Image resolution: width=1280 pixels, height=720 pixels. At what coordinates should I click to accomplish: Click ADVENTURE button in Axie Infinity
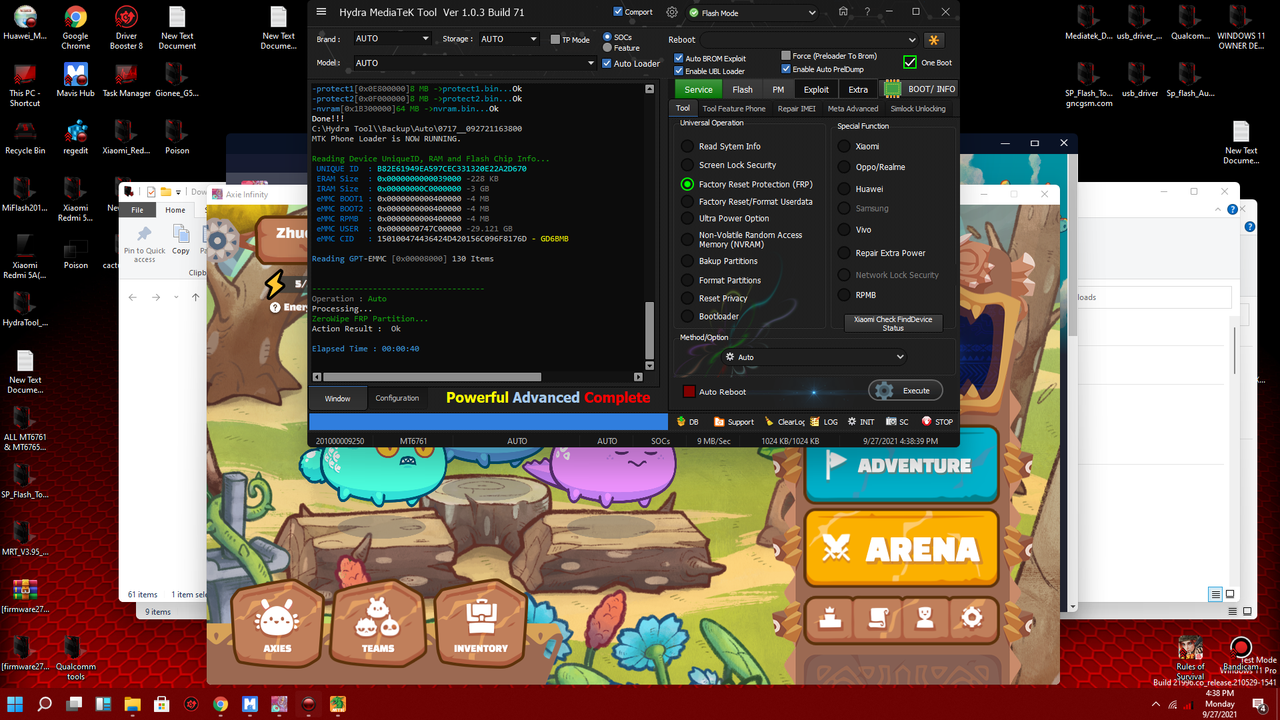[x=901, y=465]
